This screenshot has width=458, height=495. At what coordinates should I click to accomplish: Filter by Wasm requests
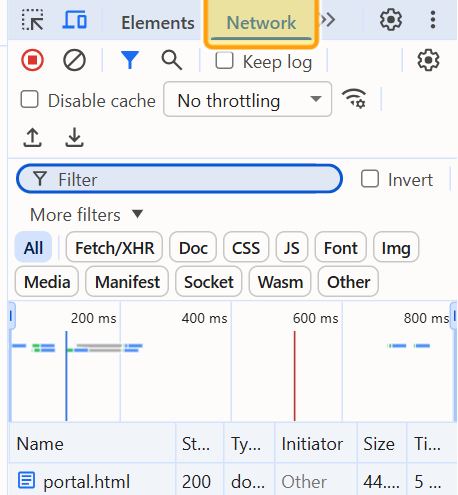(x=280, y=282)
